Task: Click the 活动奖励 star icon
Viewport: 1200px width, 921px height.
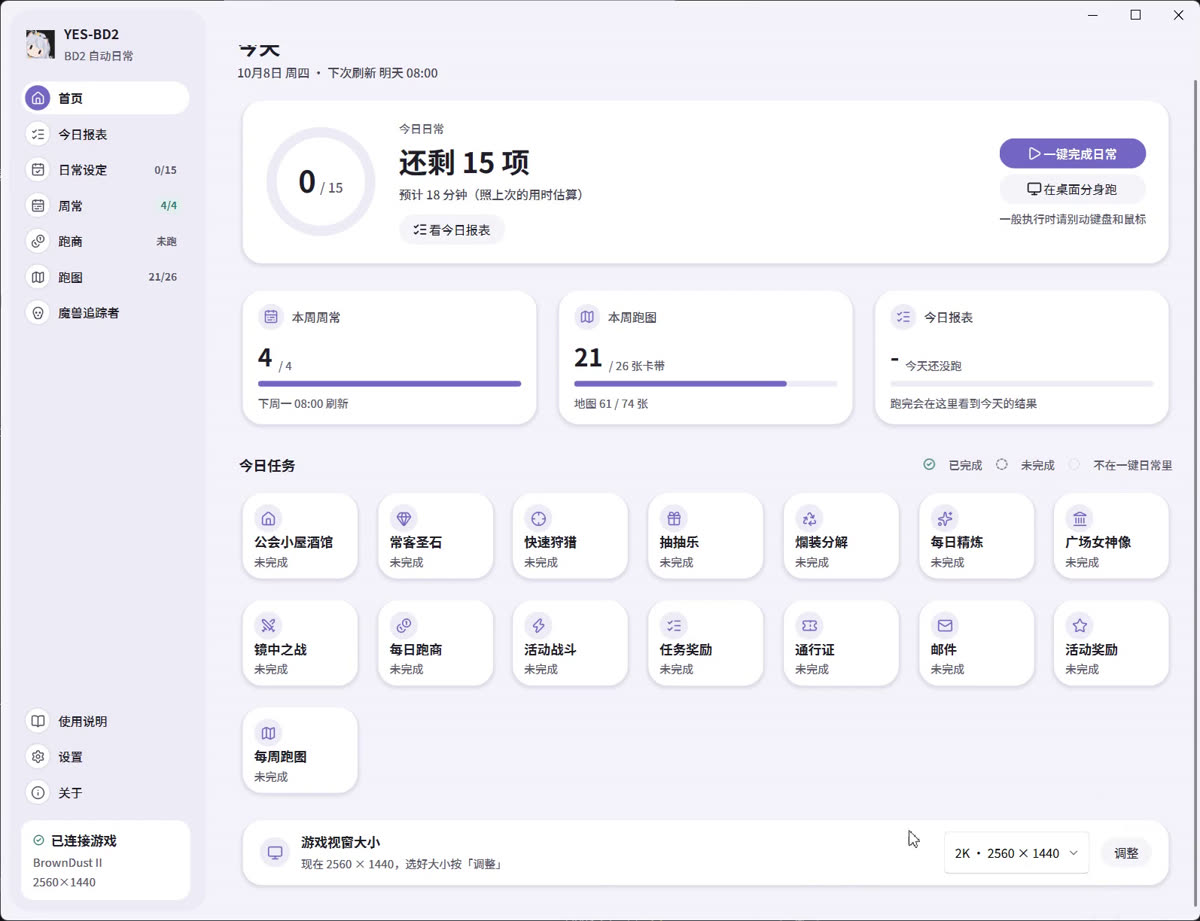Action: point(1080,625)
